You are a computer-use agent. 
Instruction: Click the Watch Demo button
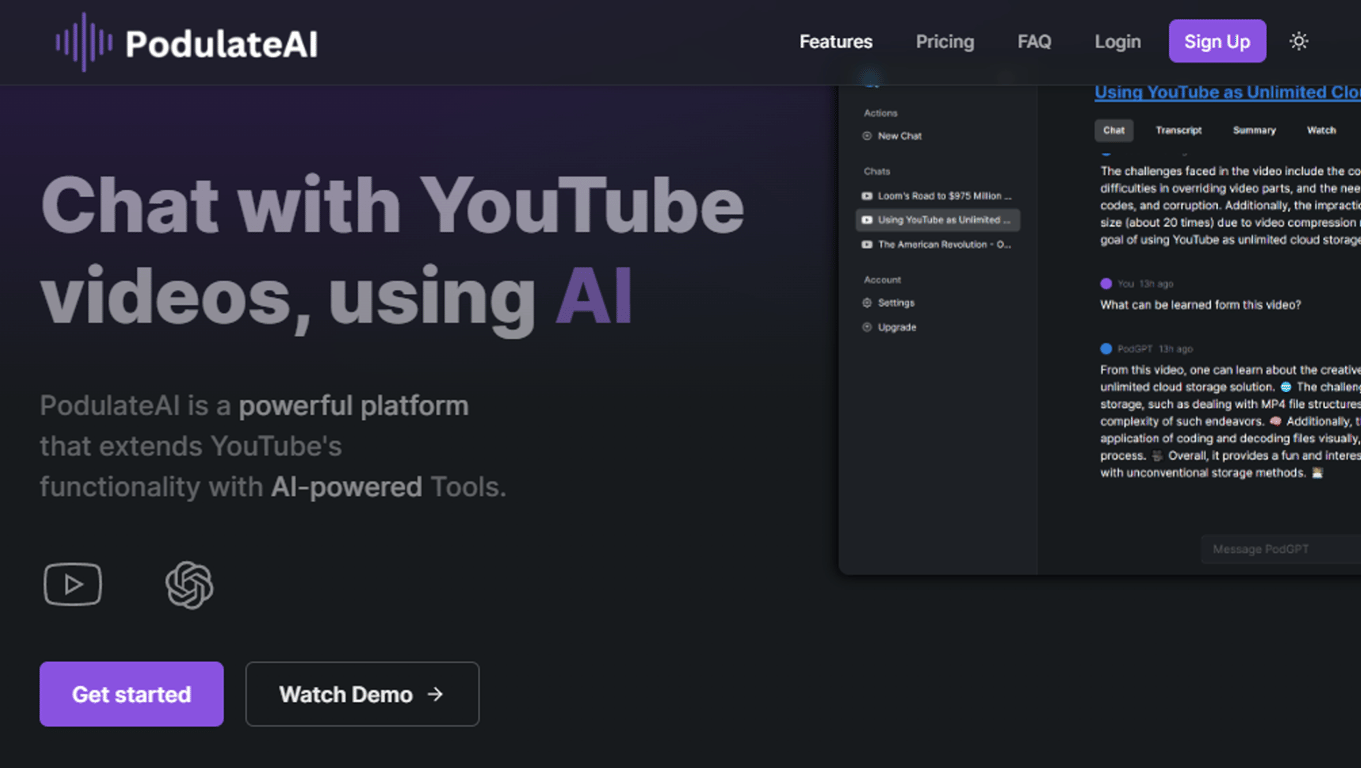click(x=362, y=694)
